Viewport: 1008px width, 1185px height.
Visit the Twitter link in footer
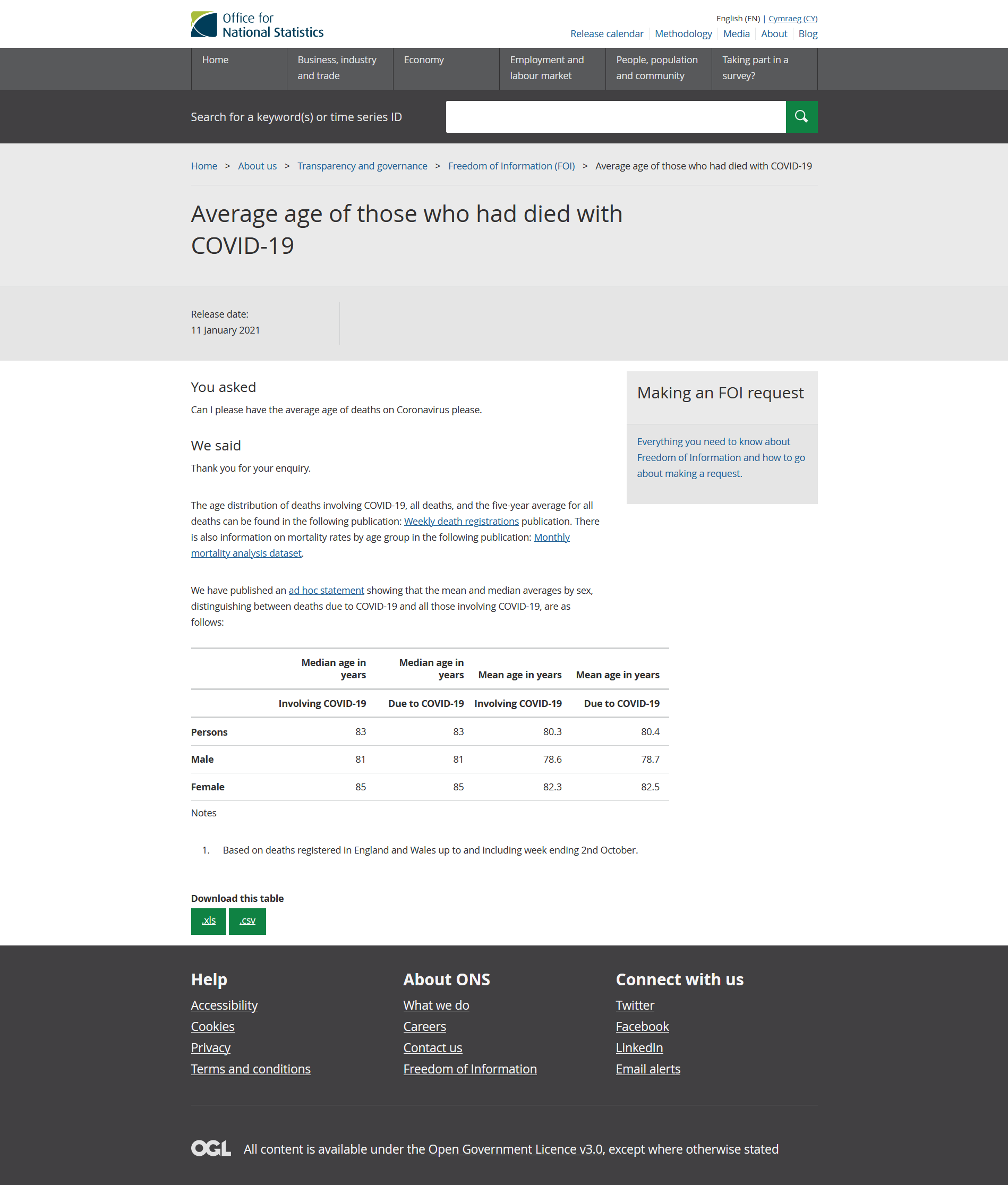click(x=634, y=1005)
